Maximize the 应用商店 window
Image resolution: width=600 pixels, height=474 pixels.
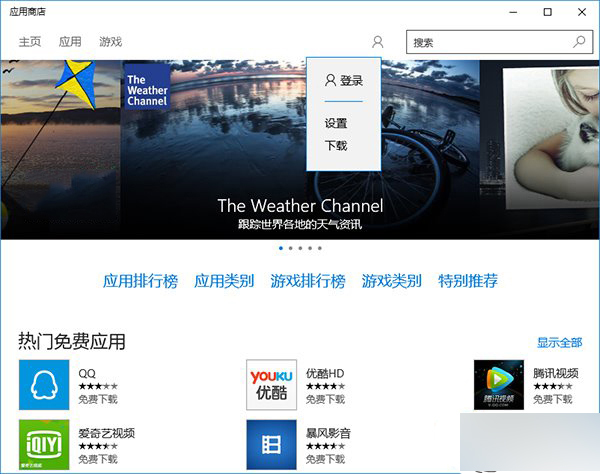point(548,12)
